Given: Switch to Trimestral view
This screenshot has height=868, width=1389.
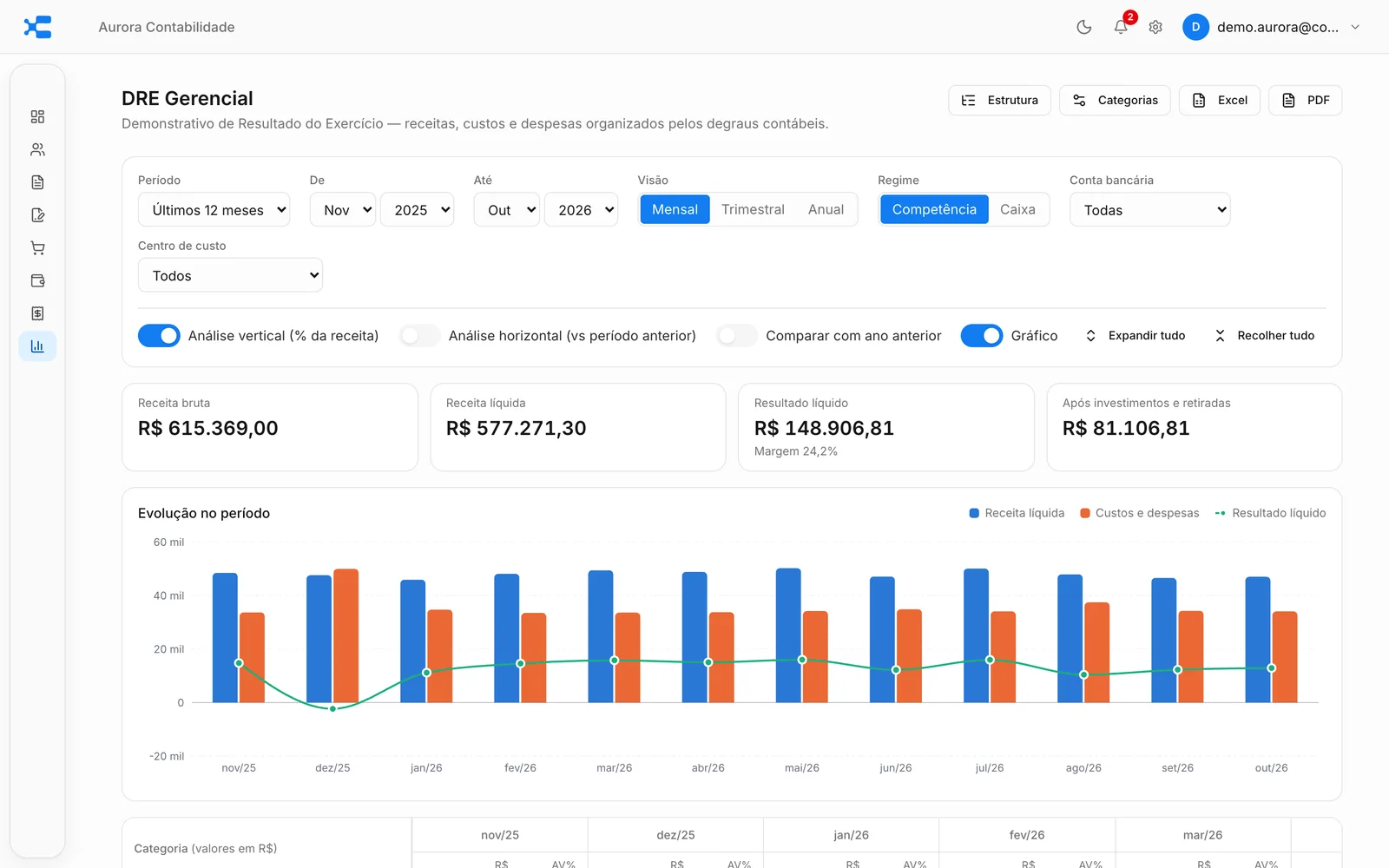Looking at the screenshot, I should tap(753, 210).
